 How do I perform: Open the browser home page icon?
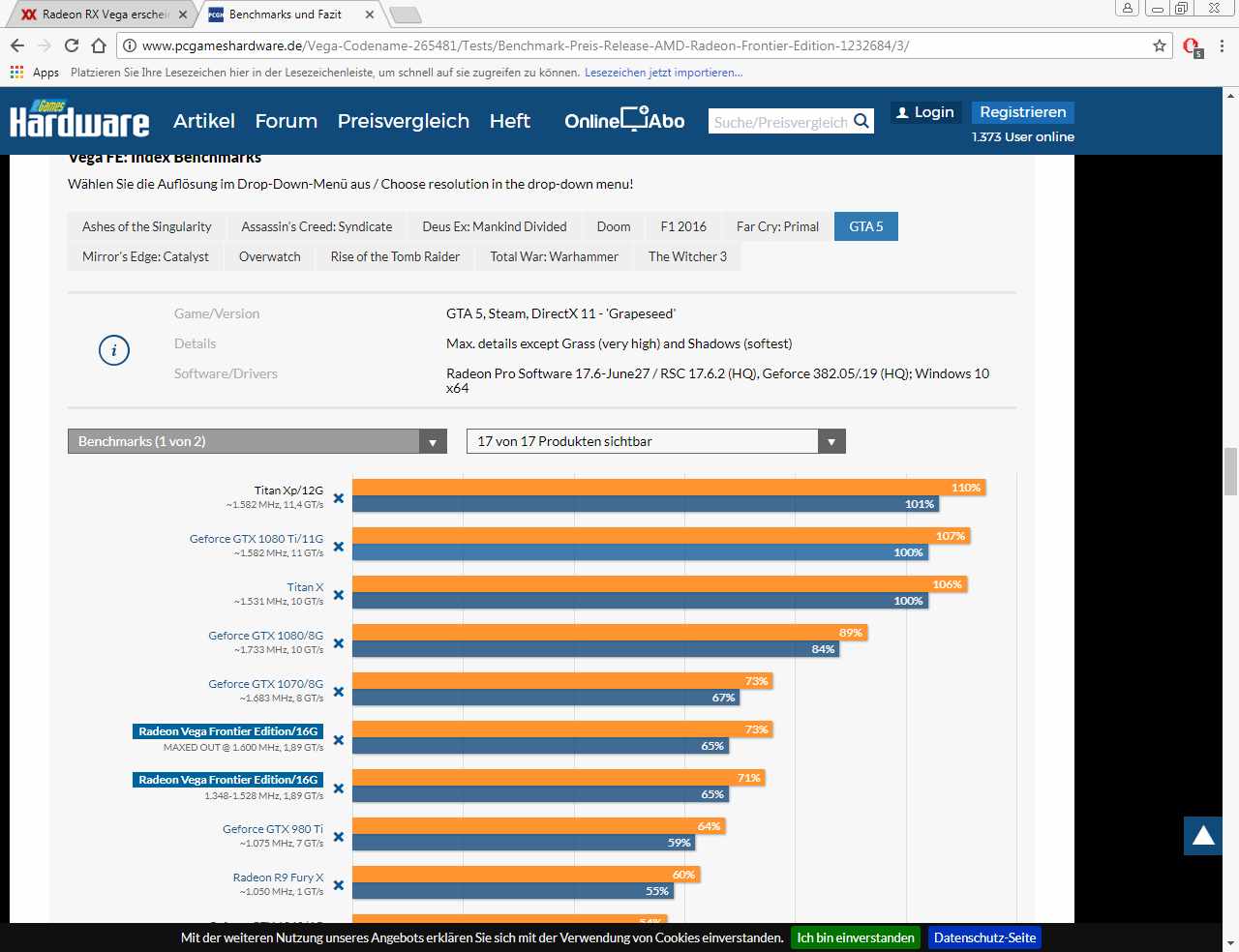99,45
